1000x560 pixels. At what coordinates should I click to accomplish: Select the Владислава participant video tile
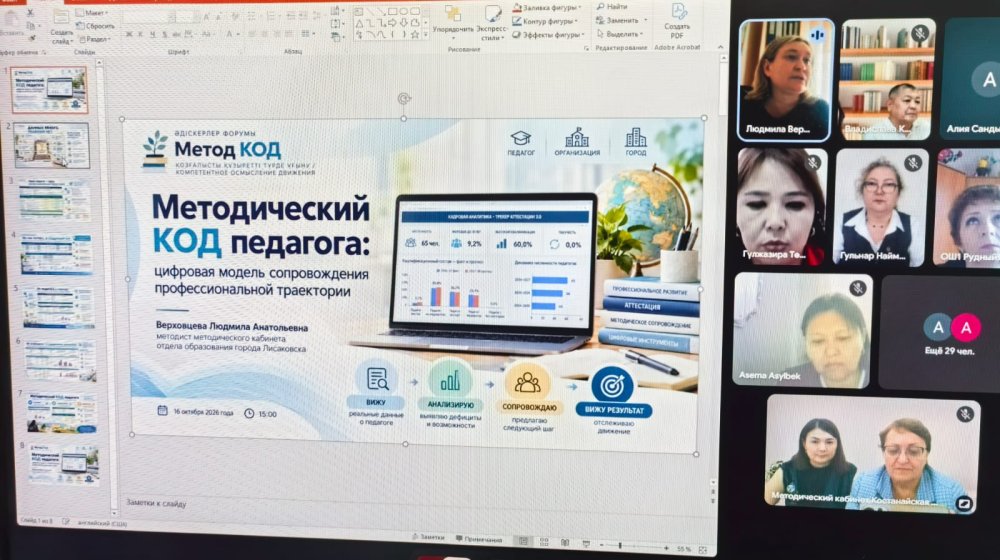click(x=888, y=79)
